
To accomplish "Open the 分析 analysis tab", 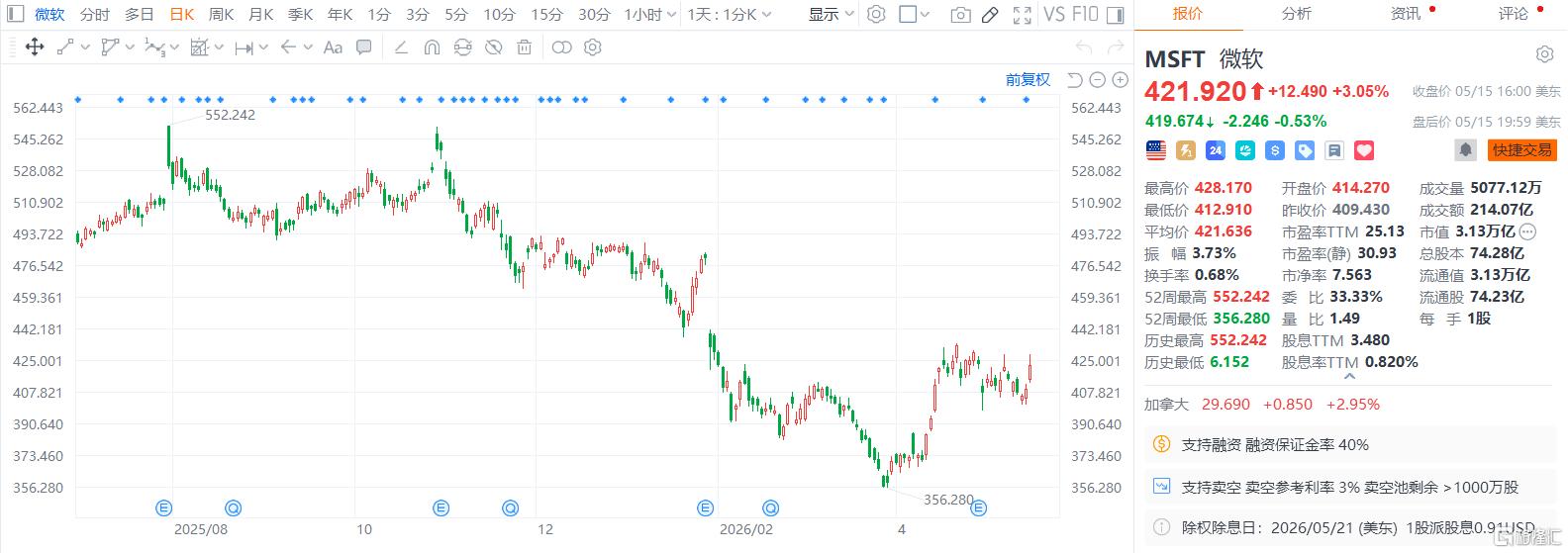I will point(1296,13).
